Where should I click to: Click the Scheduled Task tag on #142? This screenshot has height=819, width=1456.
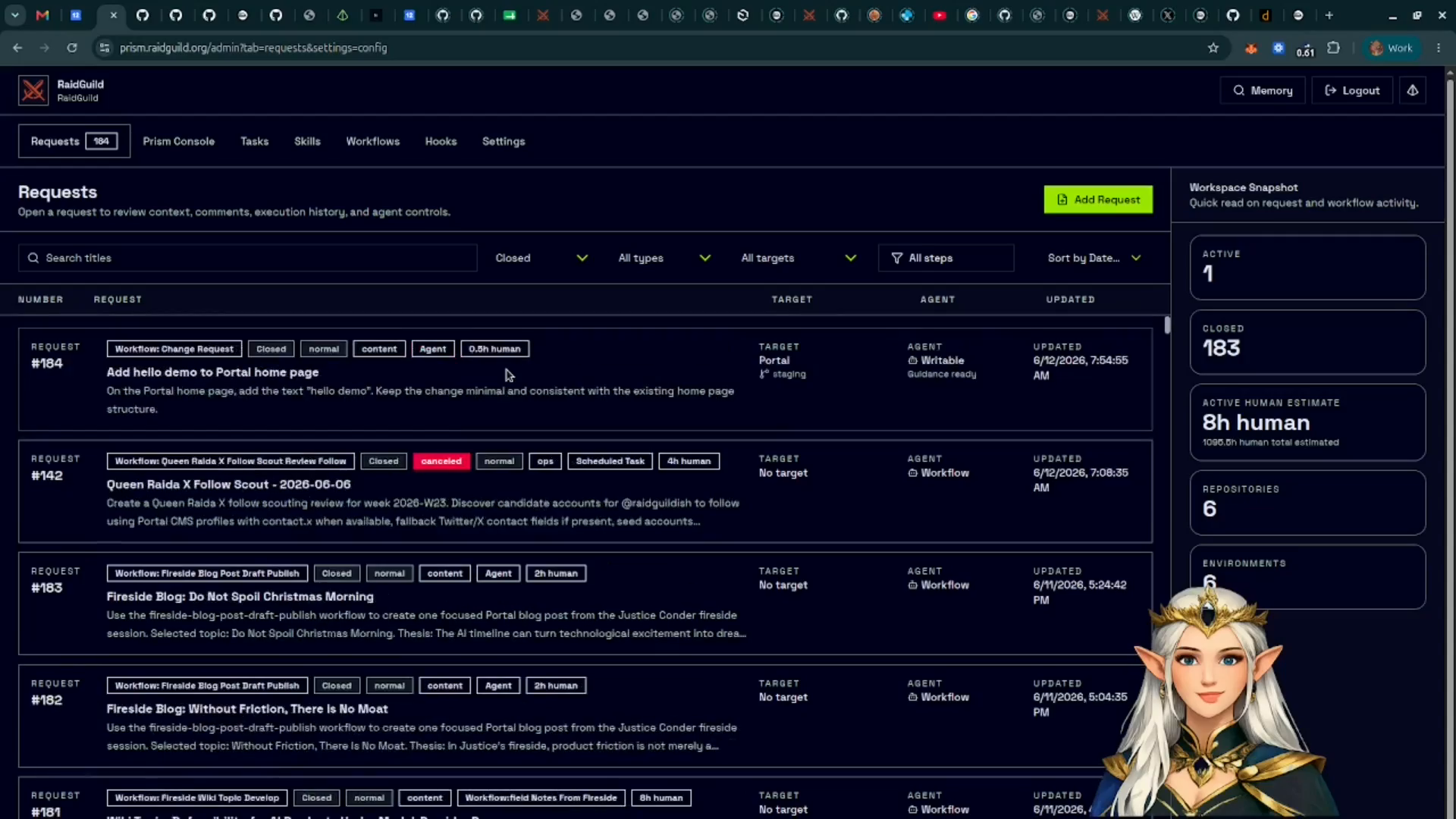(610, 461)
